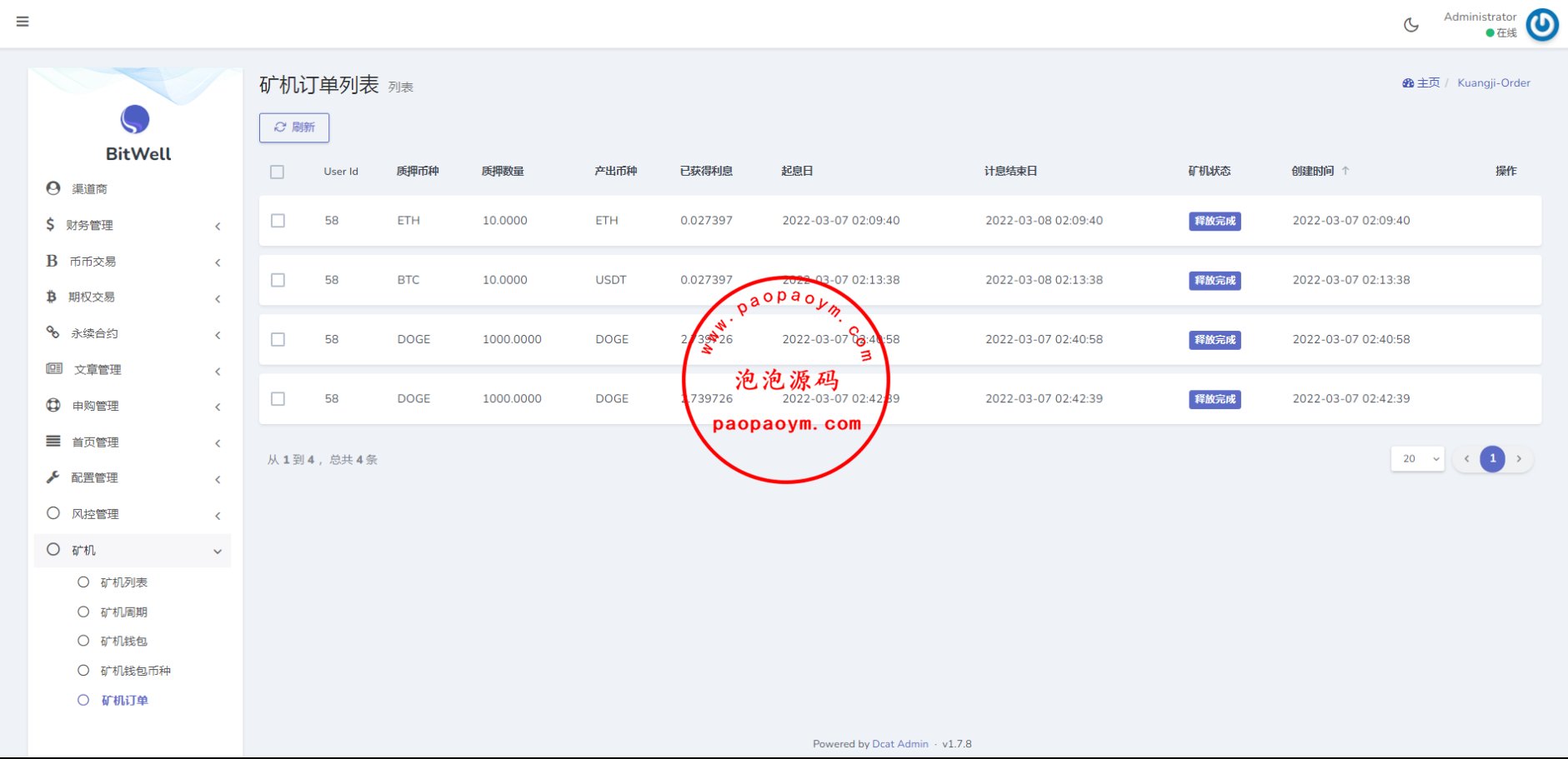
Task: Select the ETH order row checkbox
Action: (278, 221)
